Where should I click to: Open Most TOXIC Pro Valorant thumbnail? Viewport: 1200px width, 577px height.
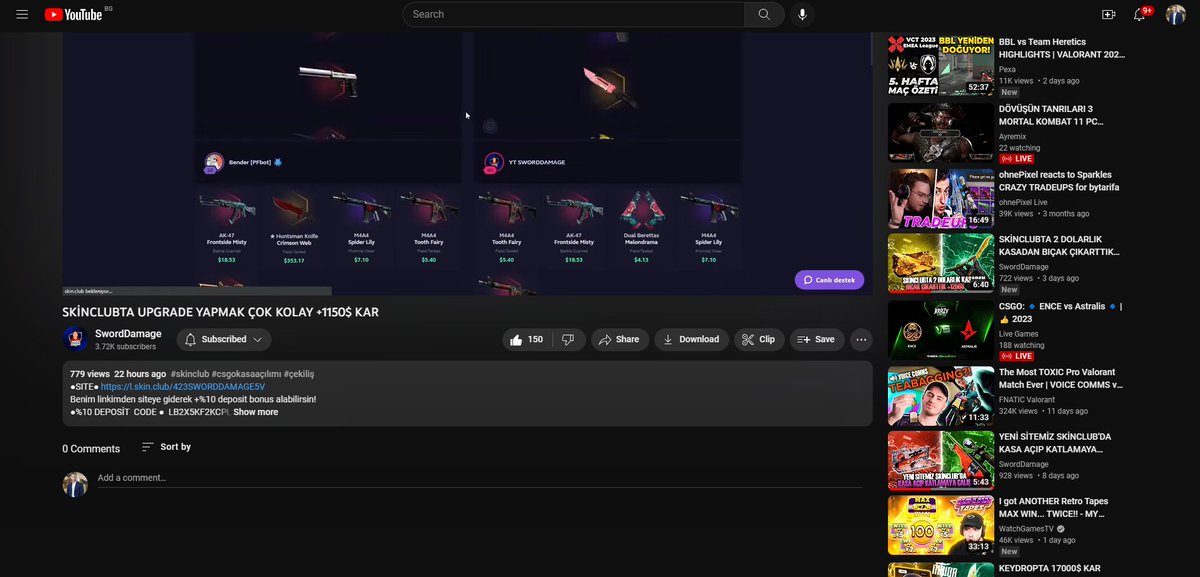pyautogui.click(x=941, y=395)
